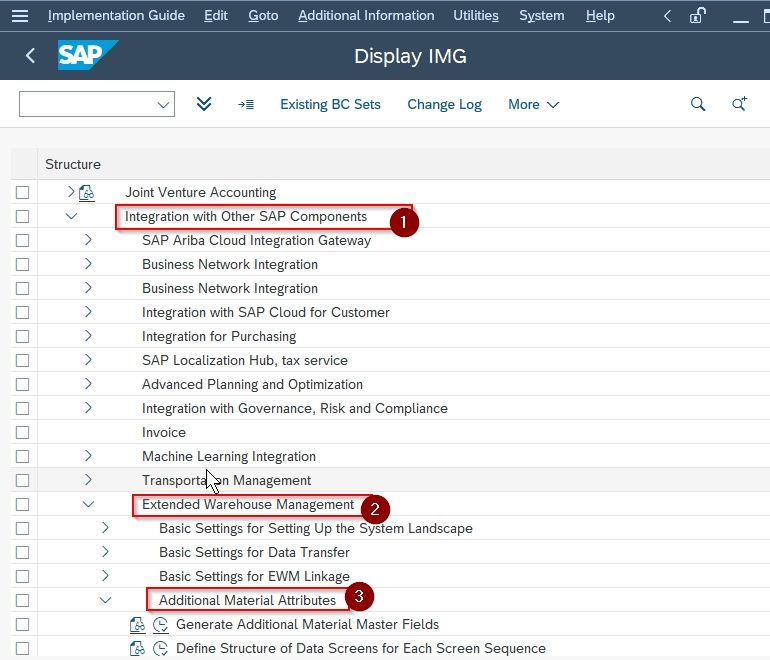Tick checkbox for Joint Venture Accounting row
The height and width of the screenshot is (660, 770).
pos(22,192)
